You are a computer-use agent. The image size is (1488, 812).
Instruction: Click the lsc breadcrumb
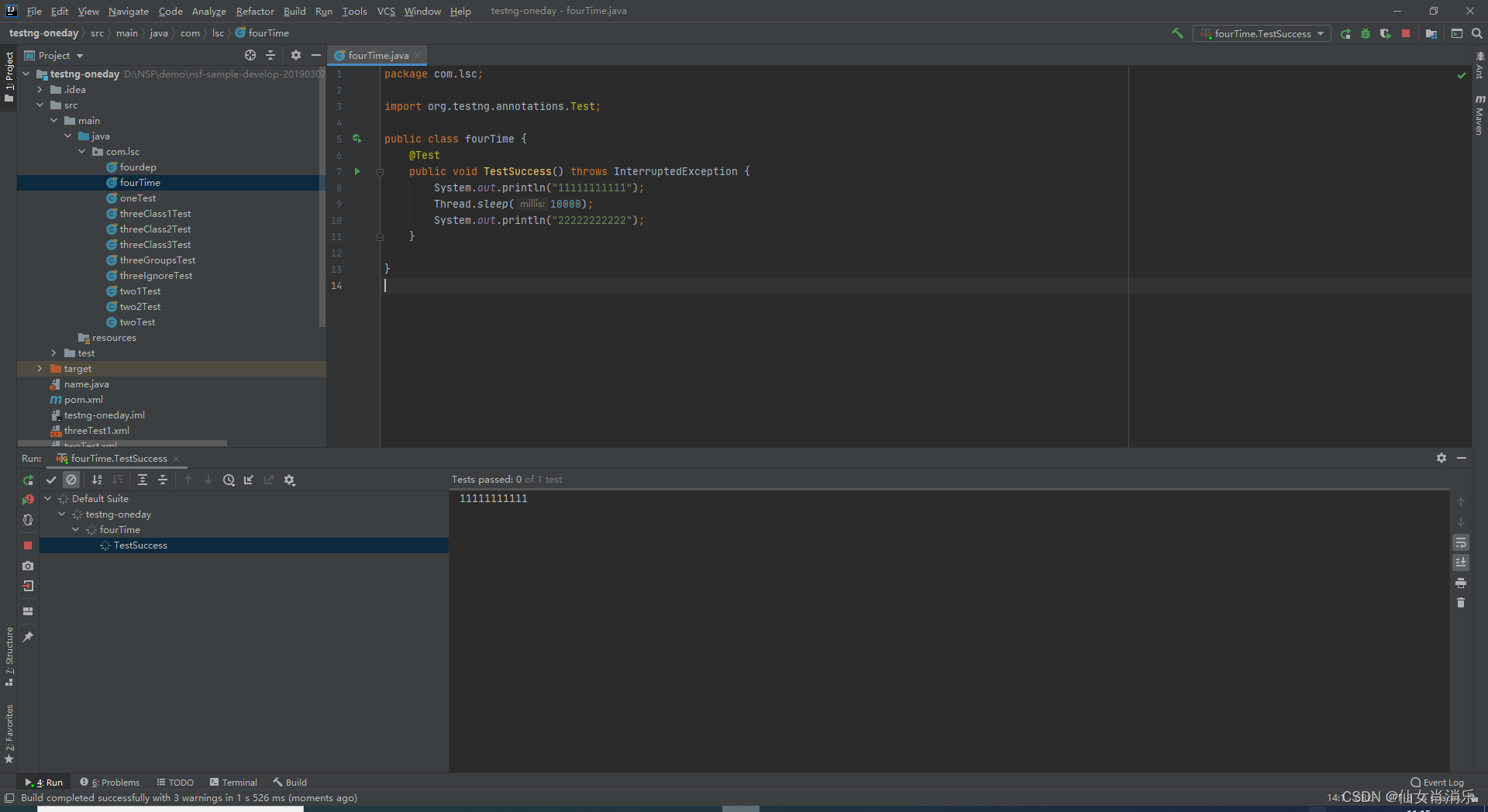[x=218, y=33]
